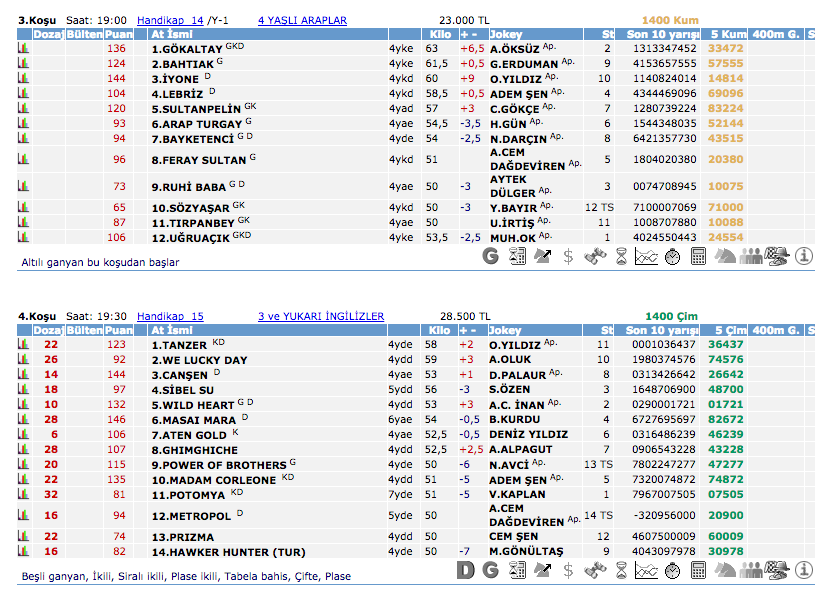Click the G icon under race 3

(x=490, y=257)
